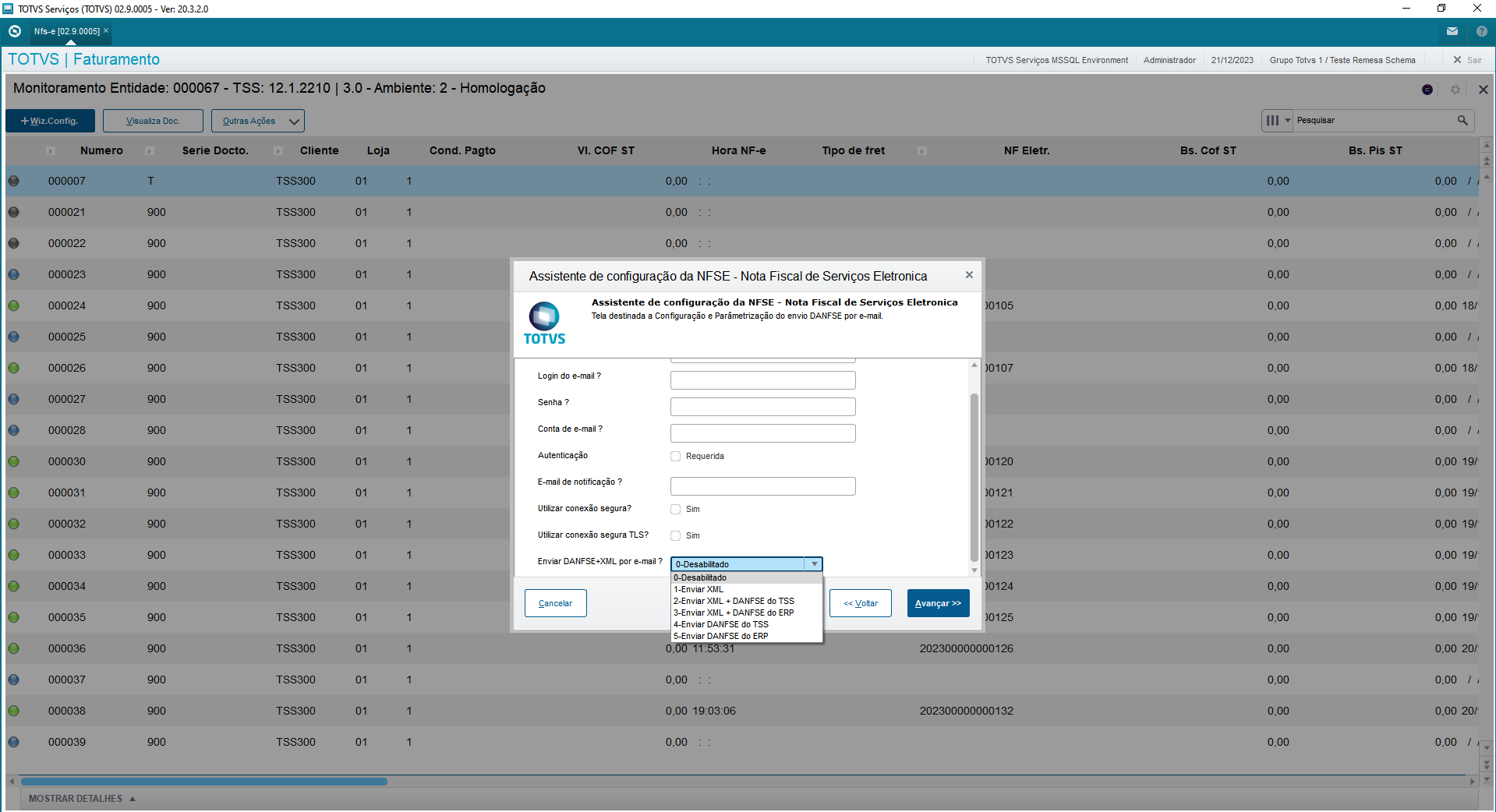Click filter icon before Serie Docto. column
The width and height of the screenshot is (1496, 812).
pos(149,151)
